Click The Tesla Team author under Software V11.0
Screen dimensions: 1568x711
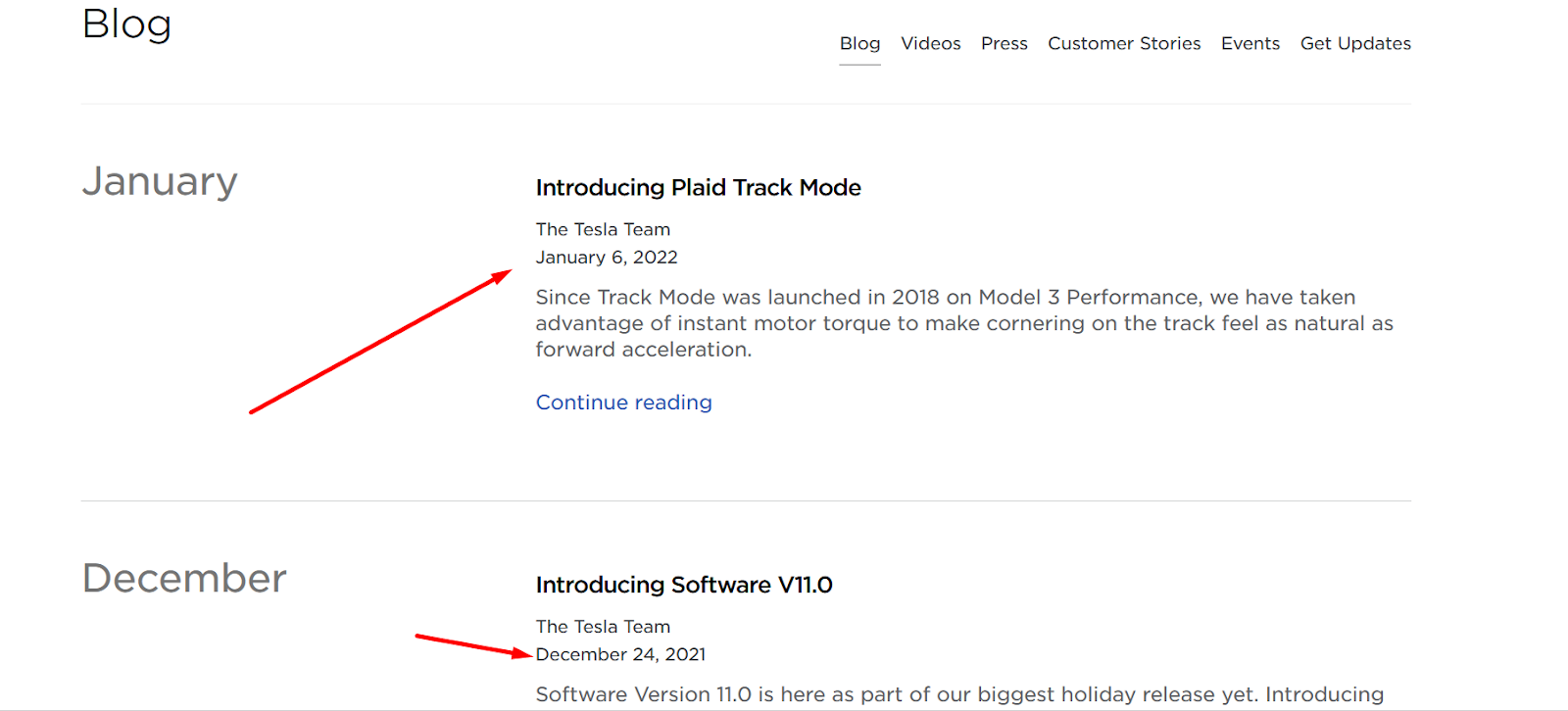coord(603,627)
